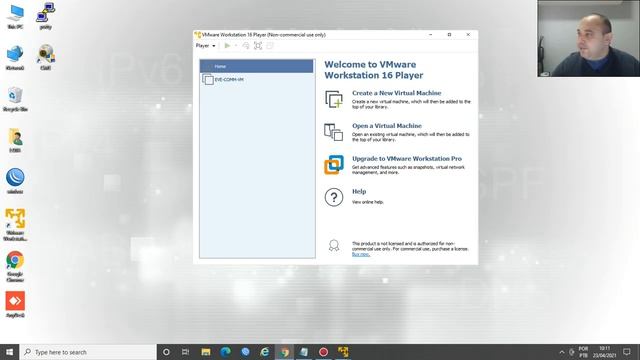Image resolution: width=640 pixels, height=360 pixels.
Task: Click Upgrade to VMware Workstation Pro link
Action: click(407, 159)
